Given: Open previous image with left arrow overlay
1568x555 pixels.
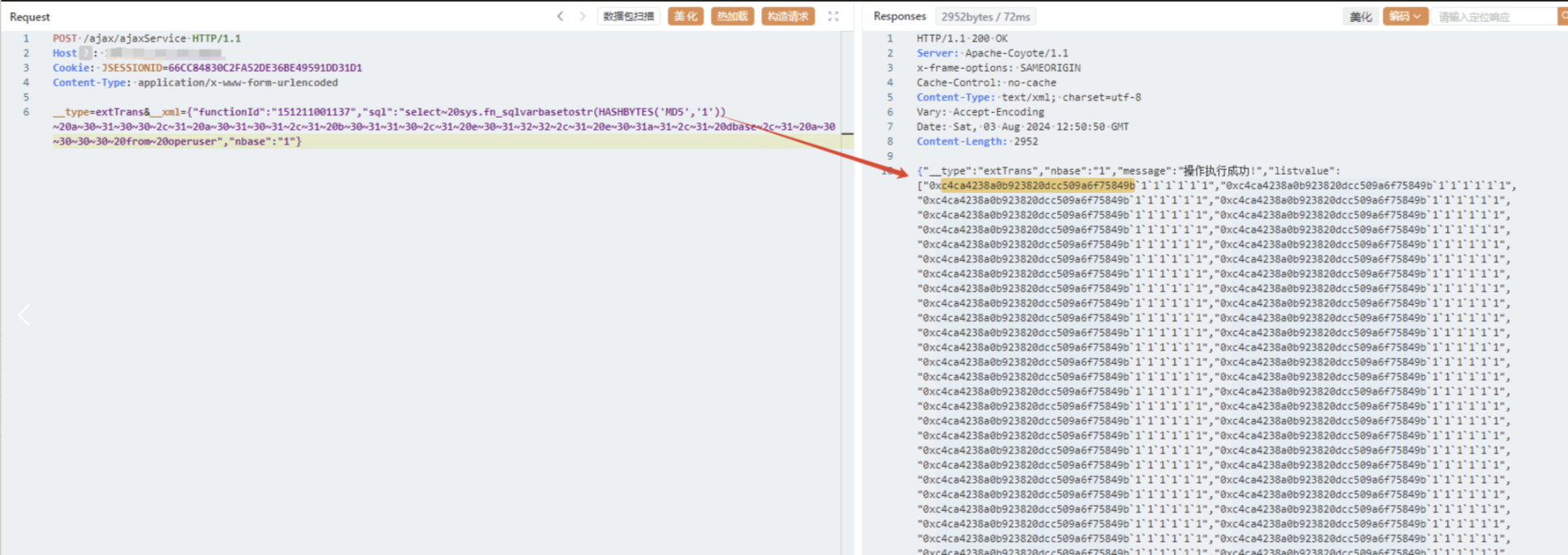Looking at the screenshot, I should coord(25,315).
